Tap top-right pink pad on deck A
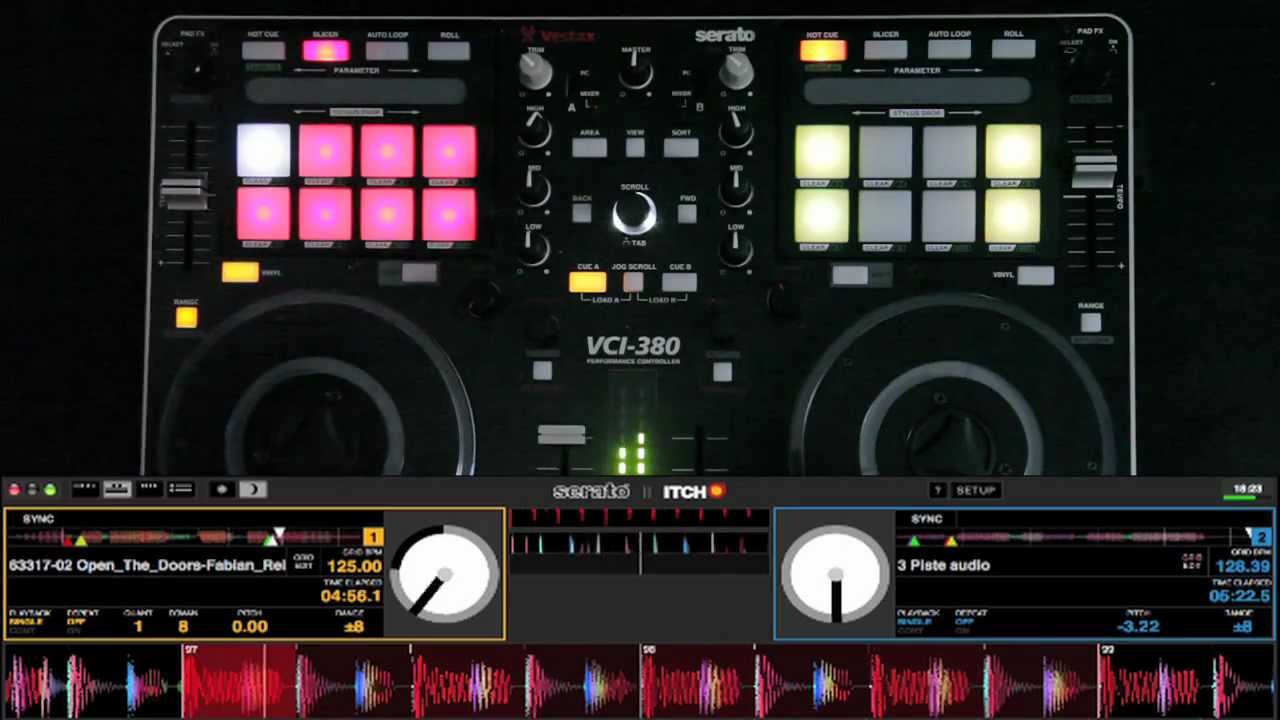 point(449,151)
